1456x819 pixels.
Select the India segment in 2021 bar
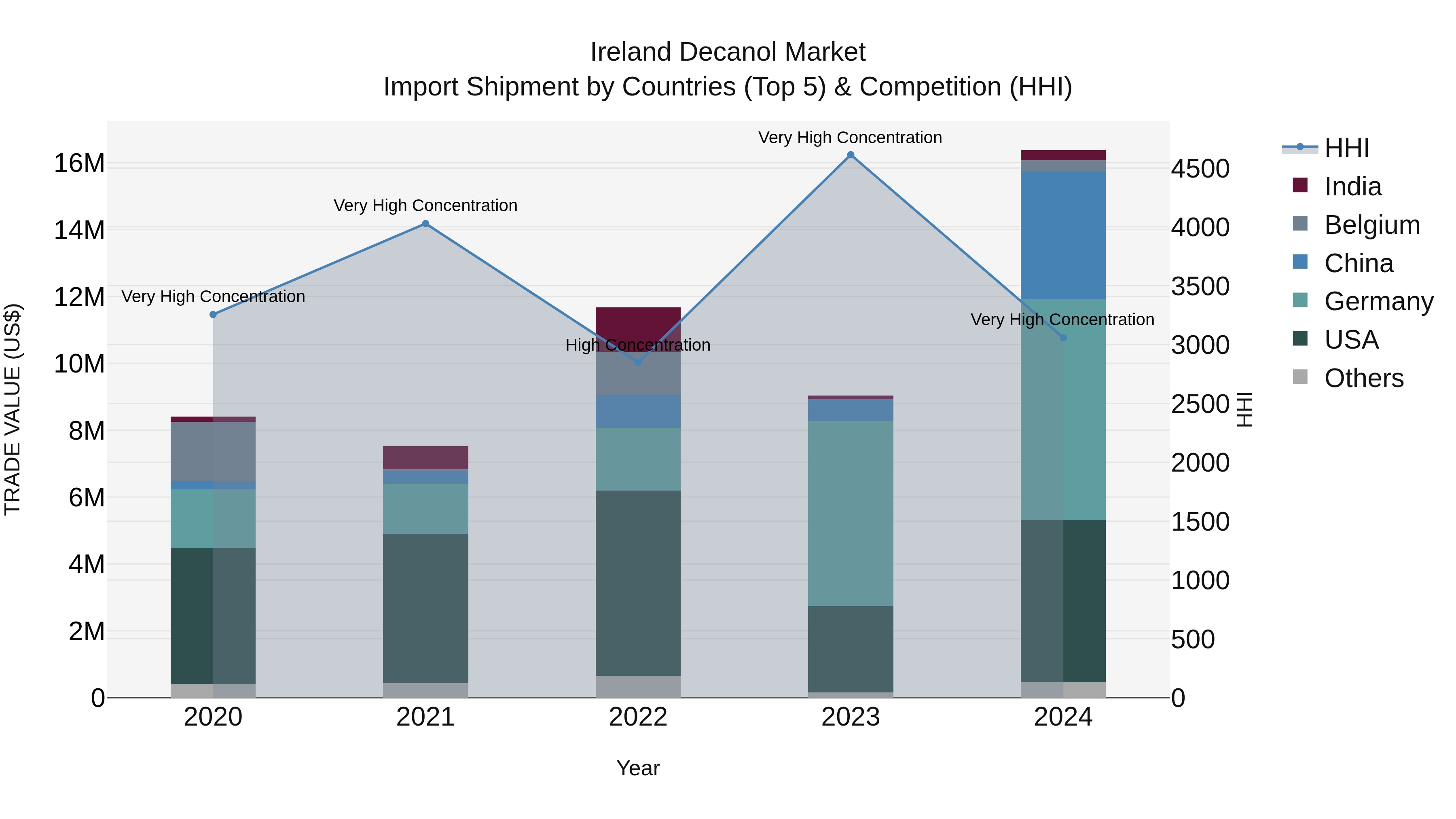(x=425, y=458)
